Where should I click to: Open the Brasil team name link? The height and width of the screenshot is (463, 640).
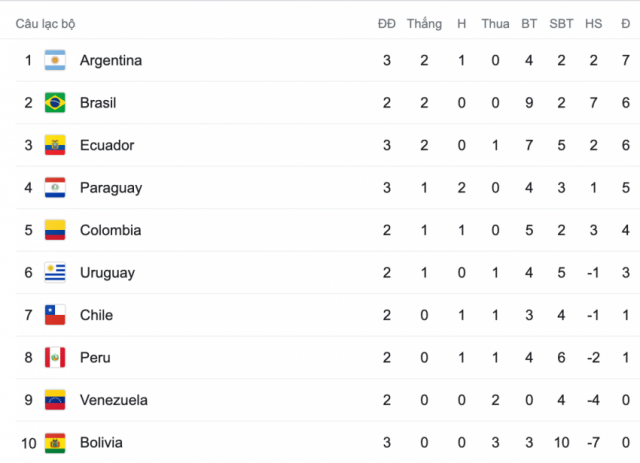pos(98,103)
